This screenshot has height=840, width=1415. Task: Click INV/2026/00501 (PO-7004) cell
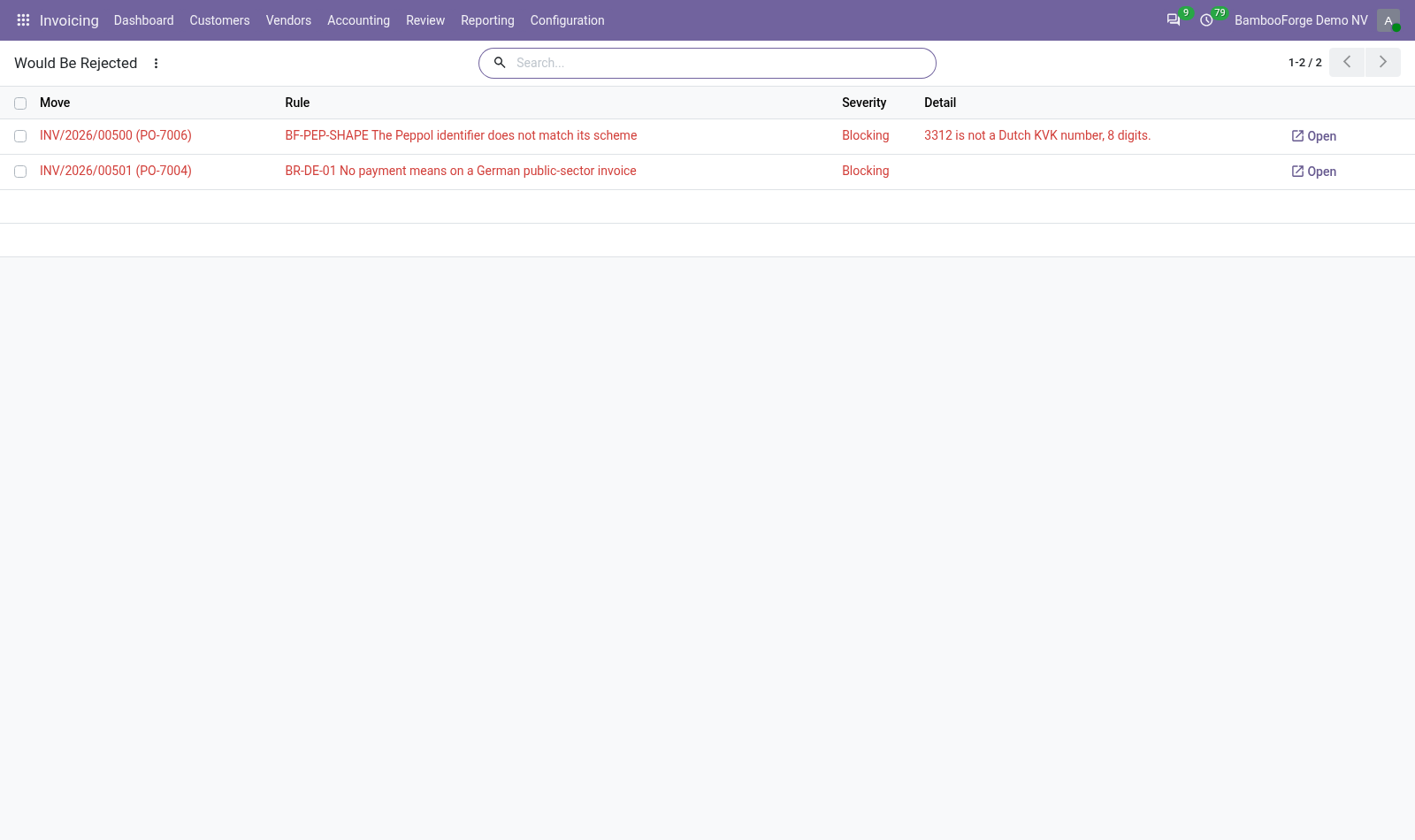116,171
